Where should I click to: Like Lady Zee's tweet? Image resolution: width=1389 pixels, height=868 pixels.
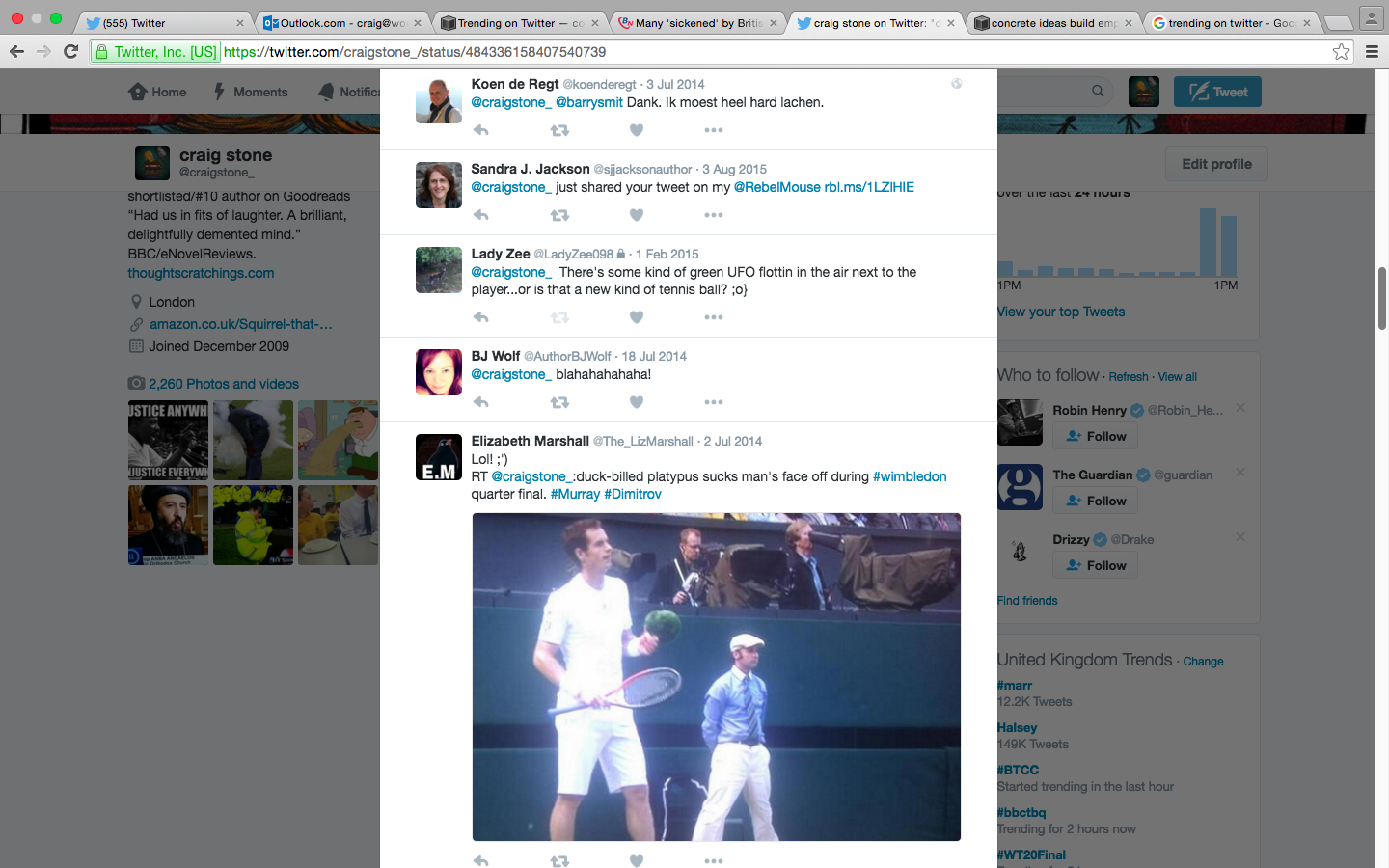(637, 317)
